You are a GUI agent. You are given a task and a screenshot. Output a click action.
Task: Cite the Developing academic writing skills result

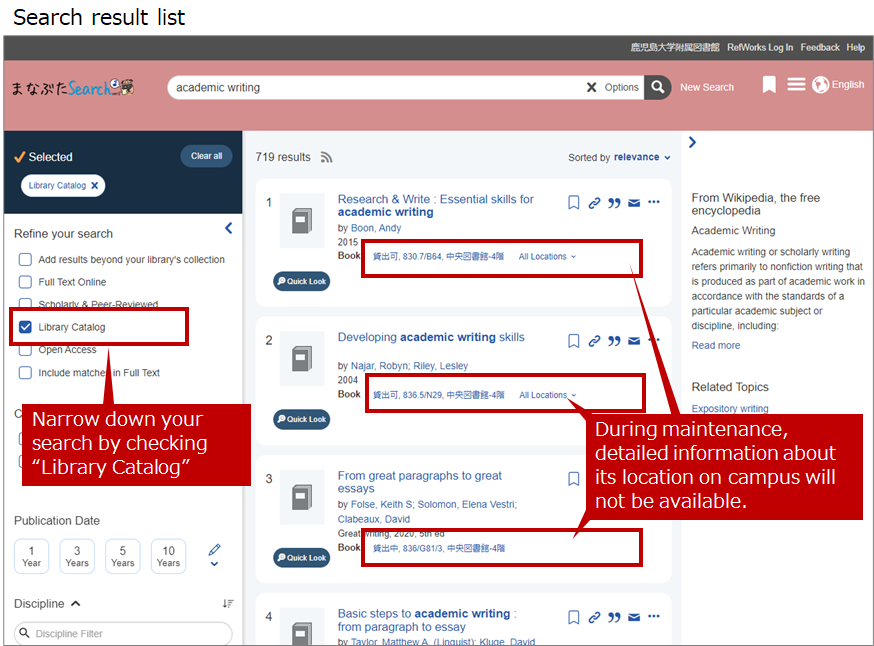coord(614,341)
